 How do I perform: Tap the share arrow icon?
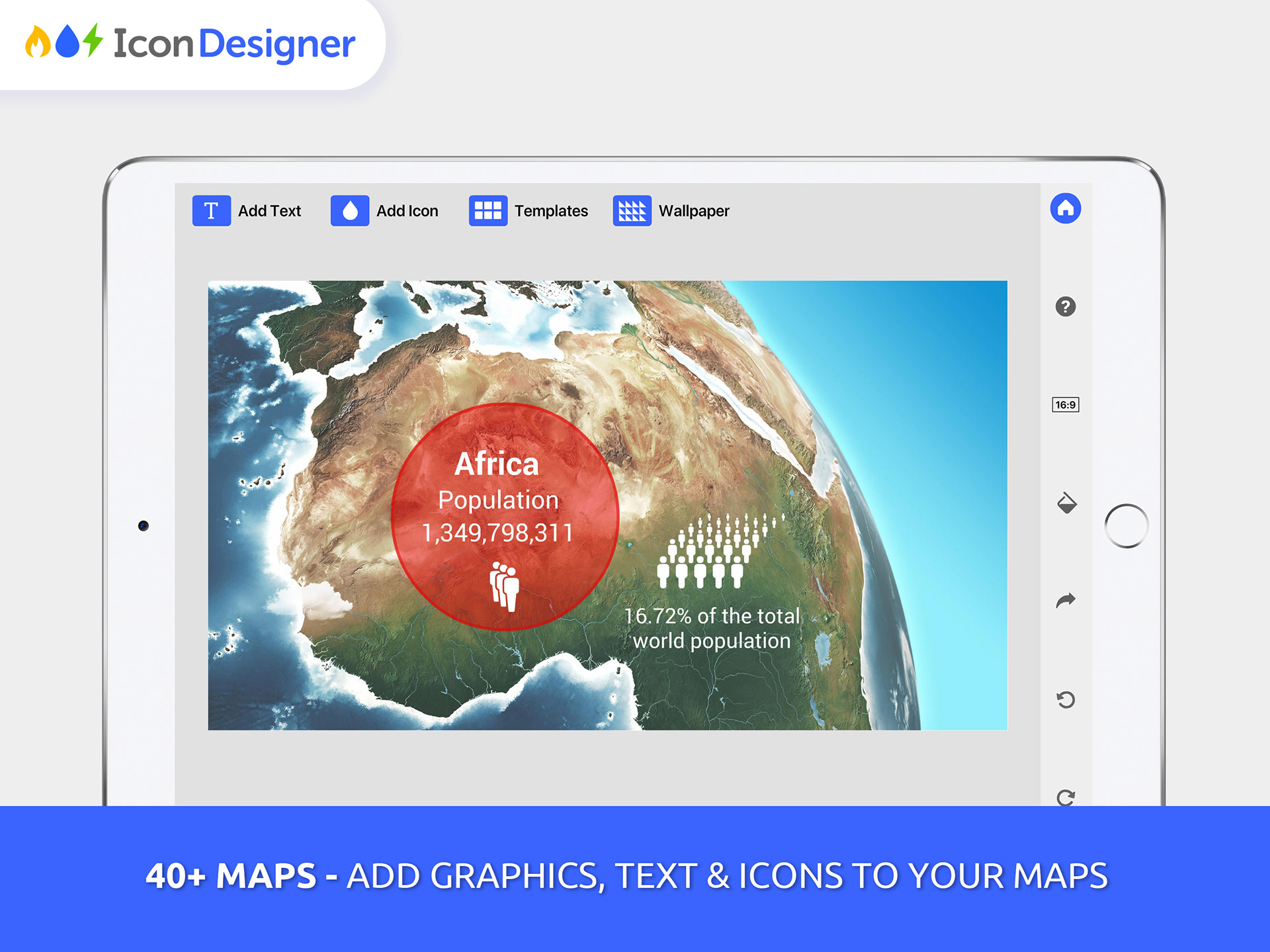coord(1066,600)
